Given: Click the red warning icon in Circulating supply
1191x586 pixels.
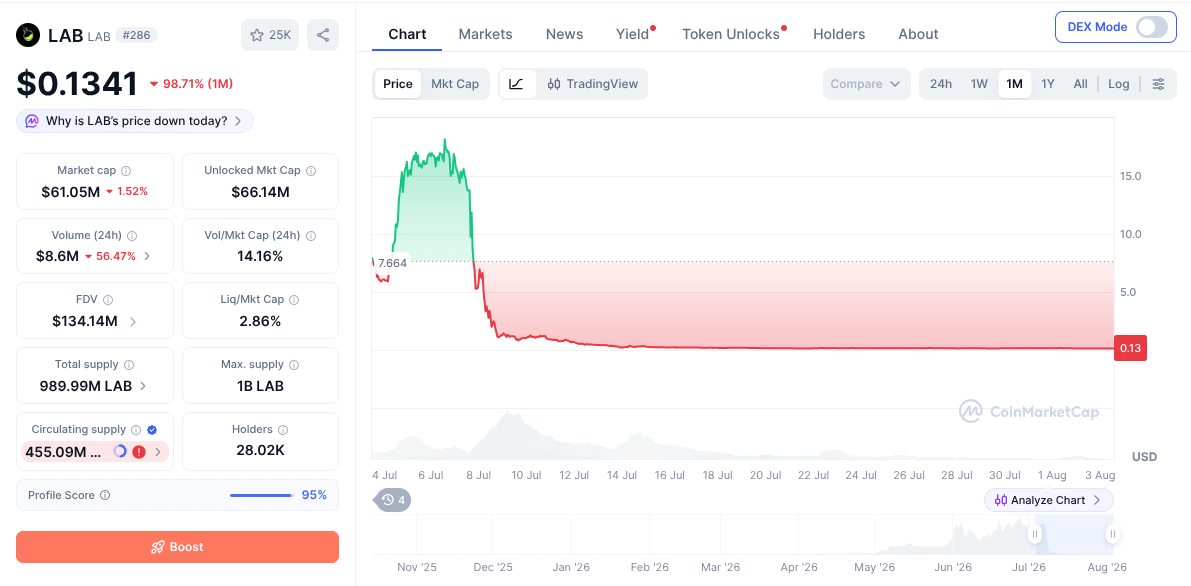Looking at the screenshot, I should click(139, 451).
